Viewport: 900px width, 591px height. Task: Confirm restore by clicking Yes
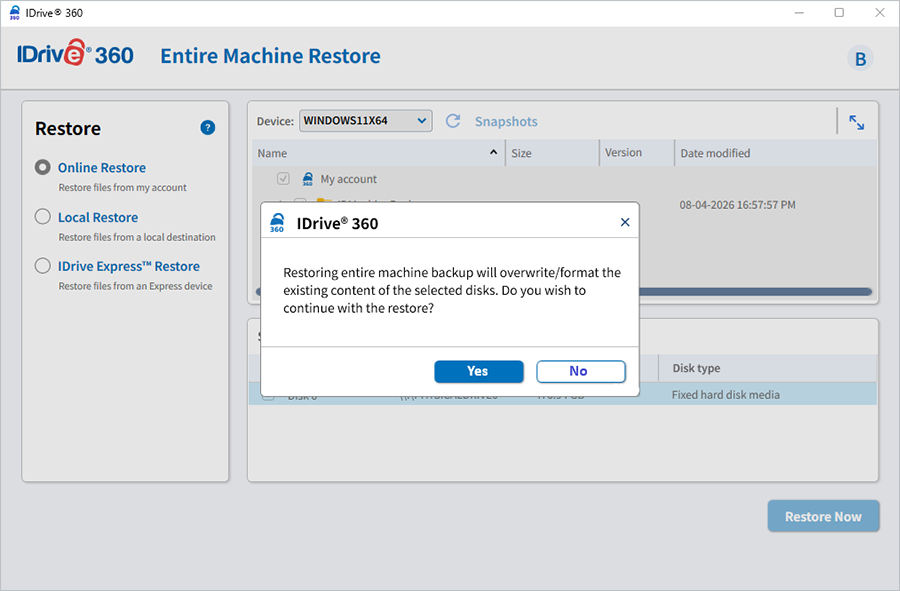pos(479,371)
